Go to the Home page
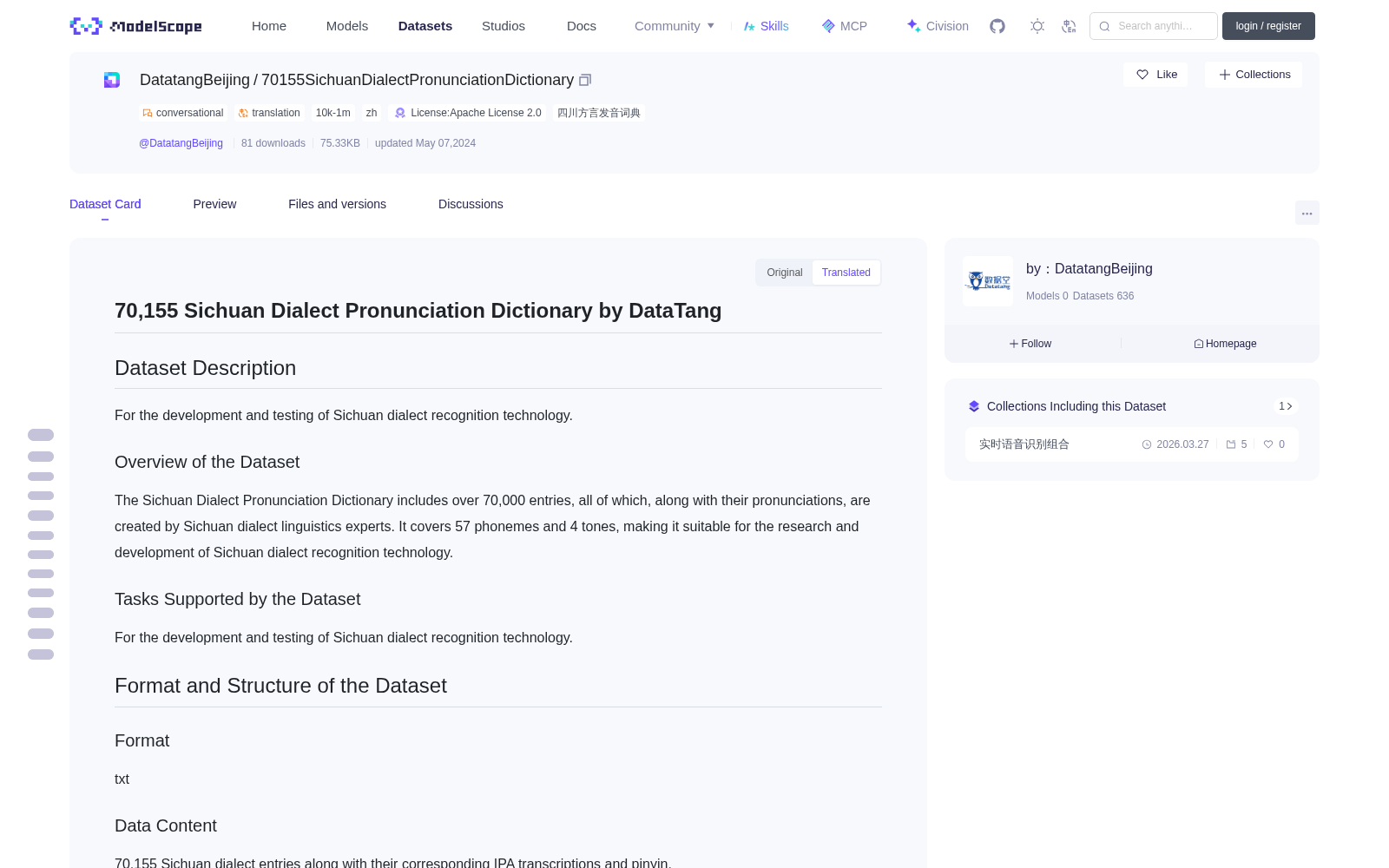Image resolution: width=1389 pixels, height=868 pixels. (269, 26)
